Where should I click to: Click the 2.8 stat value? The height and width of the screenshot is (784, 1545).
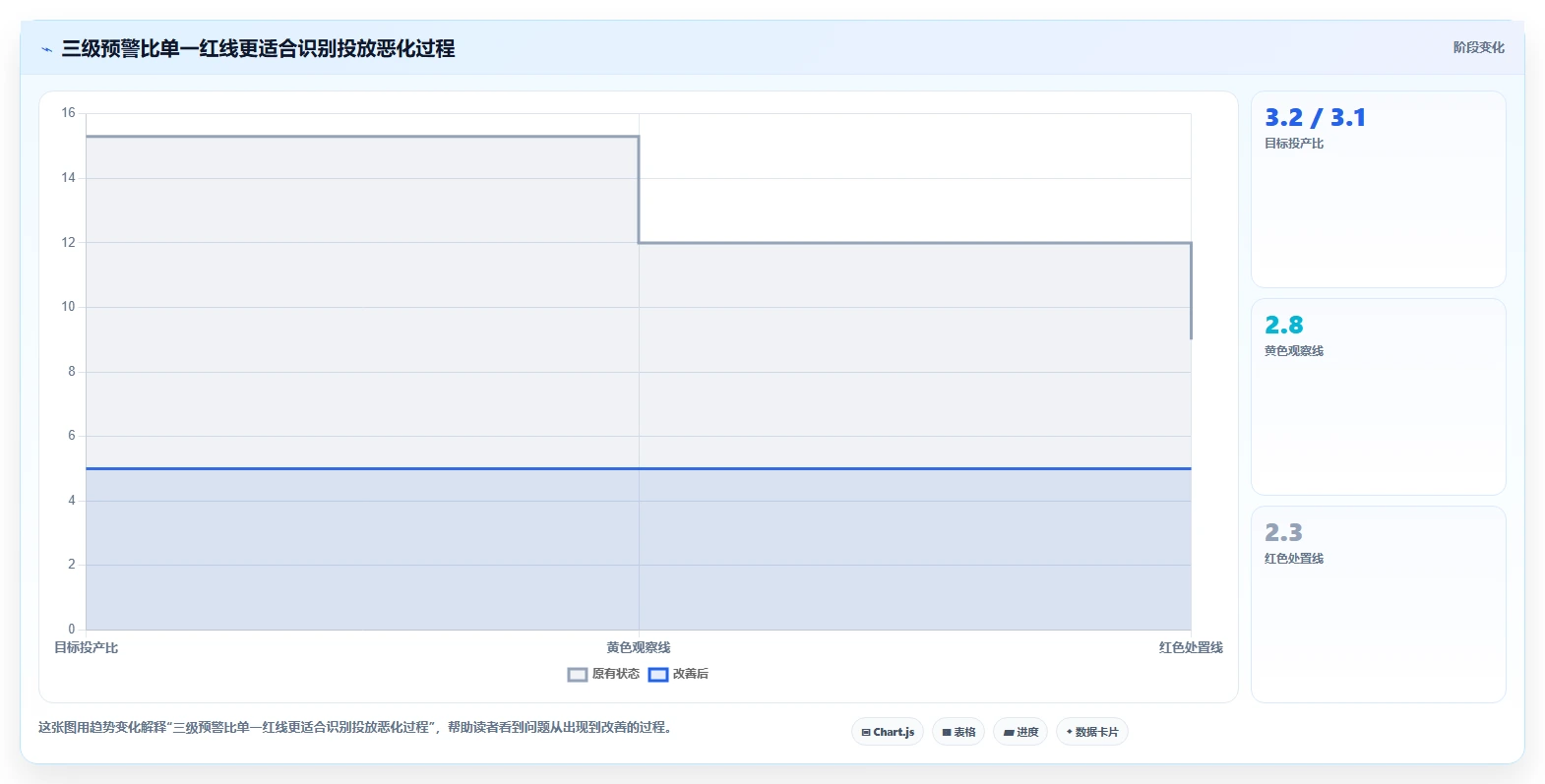click(x=1284, y=326)
